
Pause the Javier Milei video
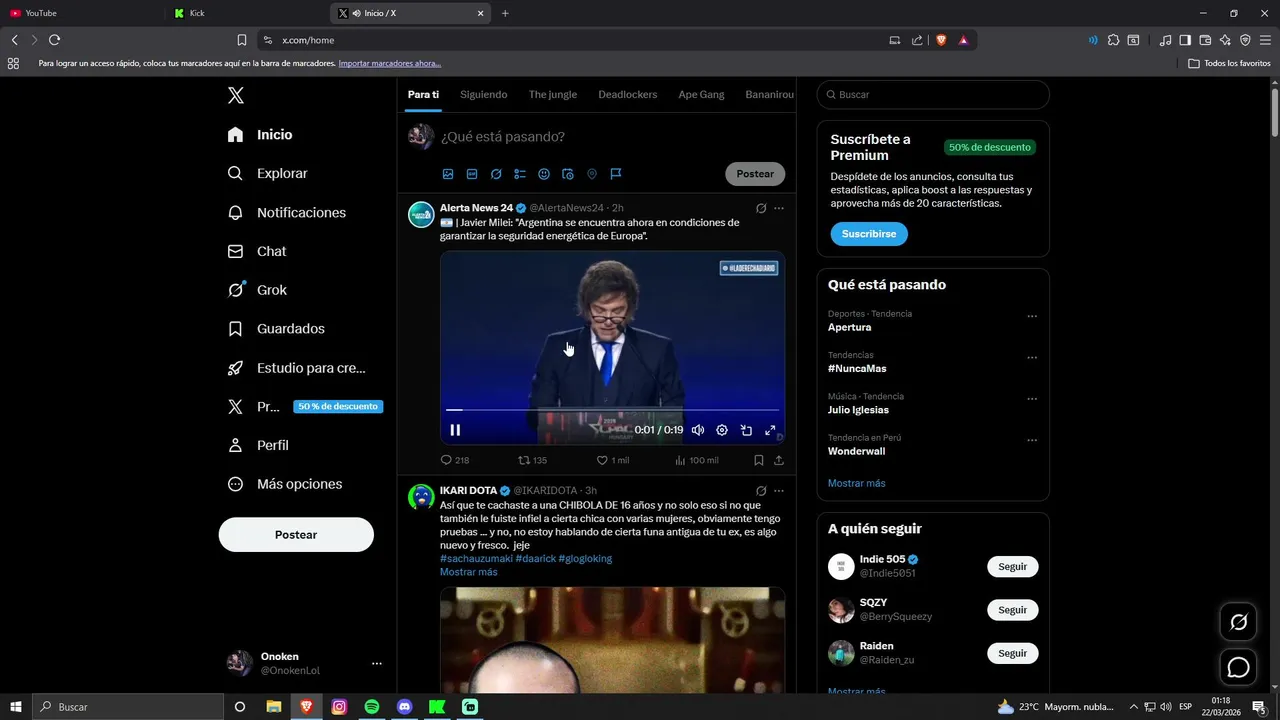tap(455, 430)
